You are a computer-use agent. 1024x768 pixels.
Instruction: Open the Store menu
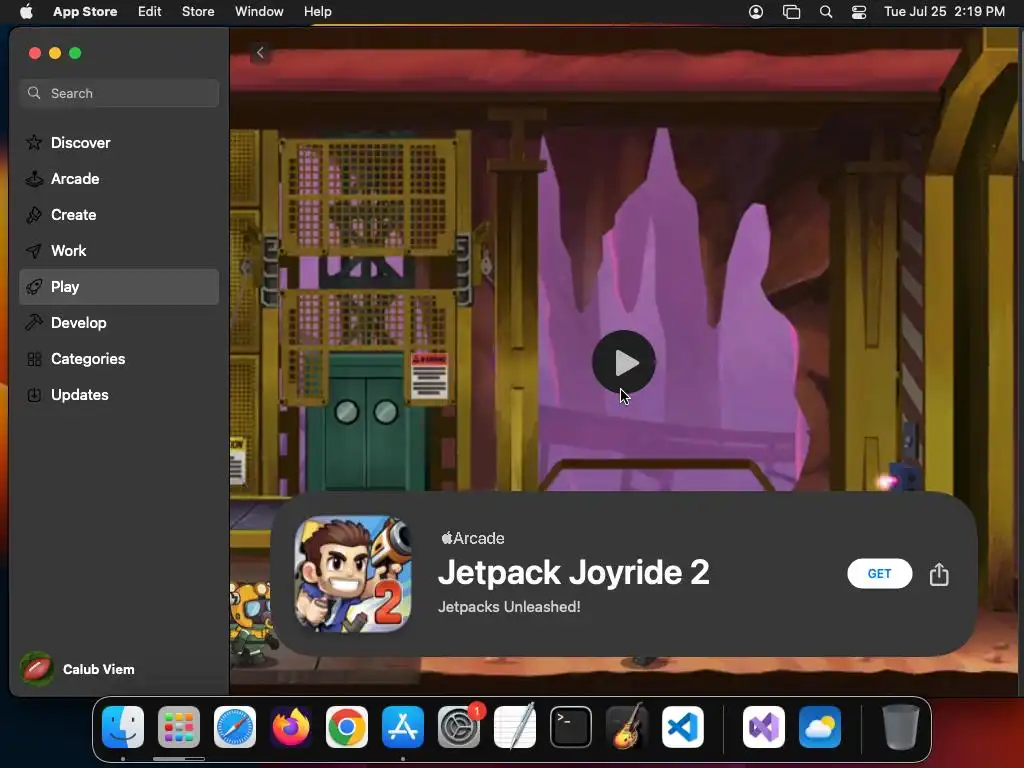(198, 11)
